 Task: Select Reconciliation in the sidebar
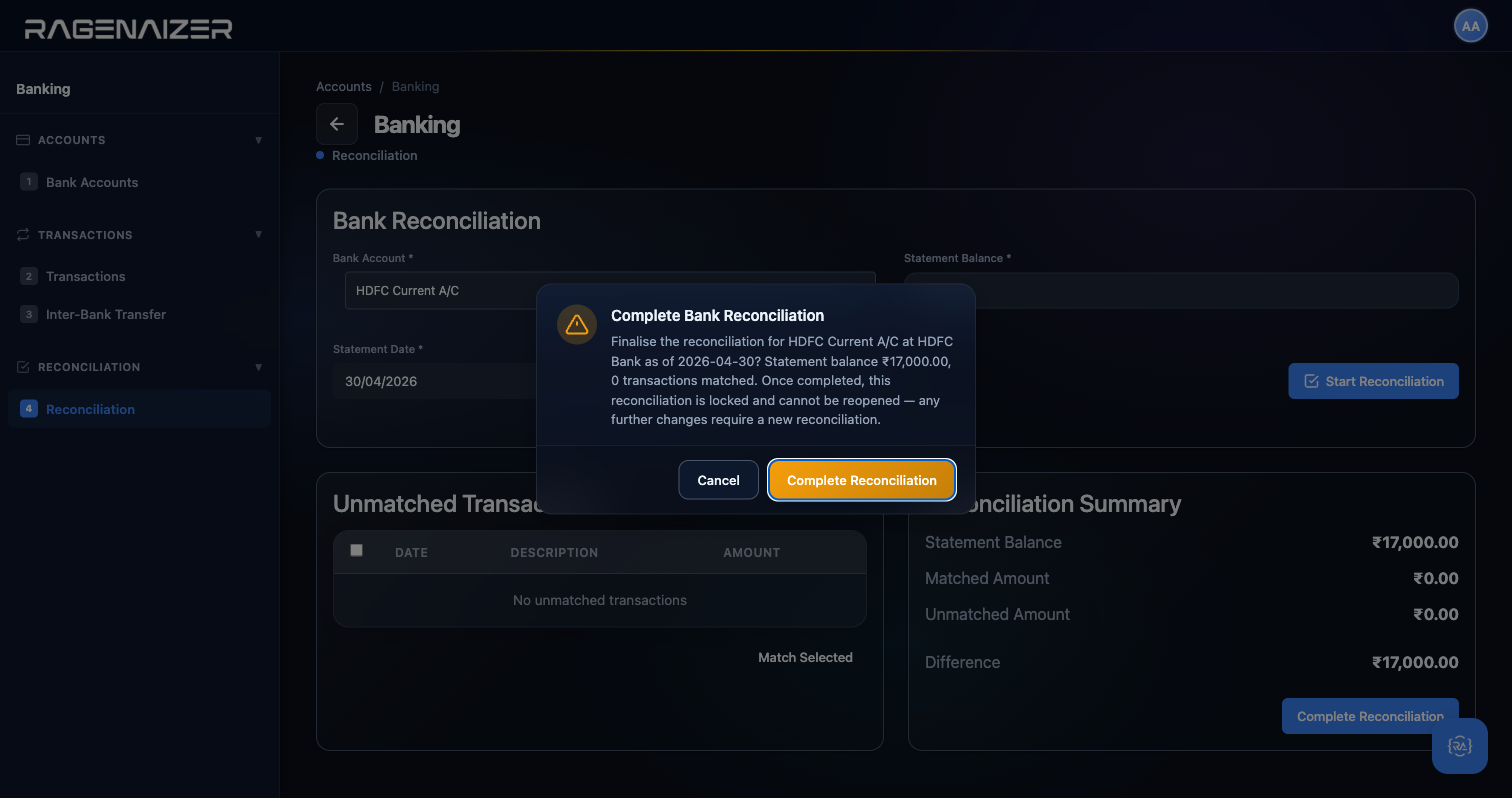tap(139, 409)
